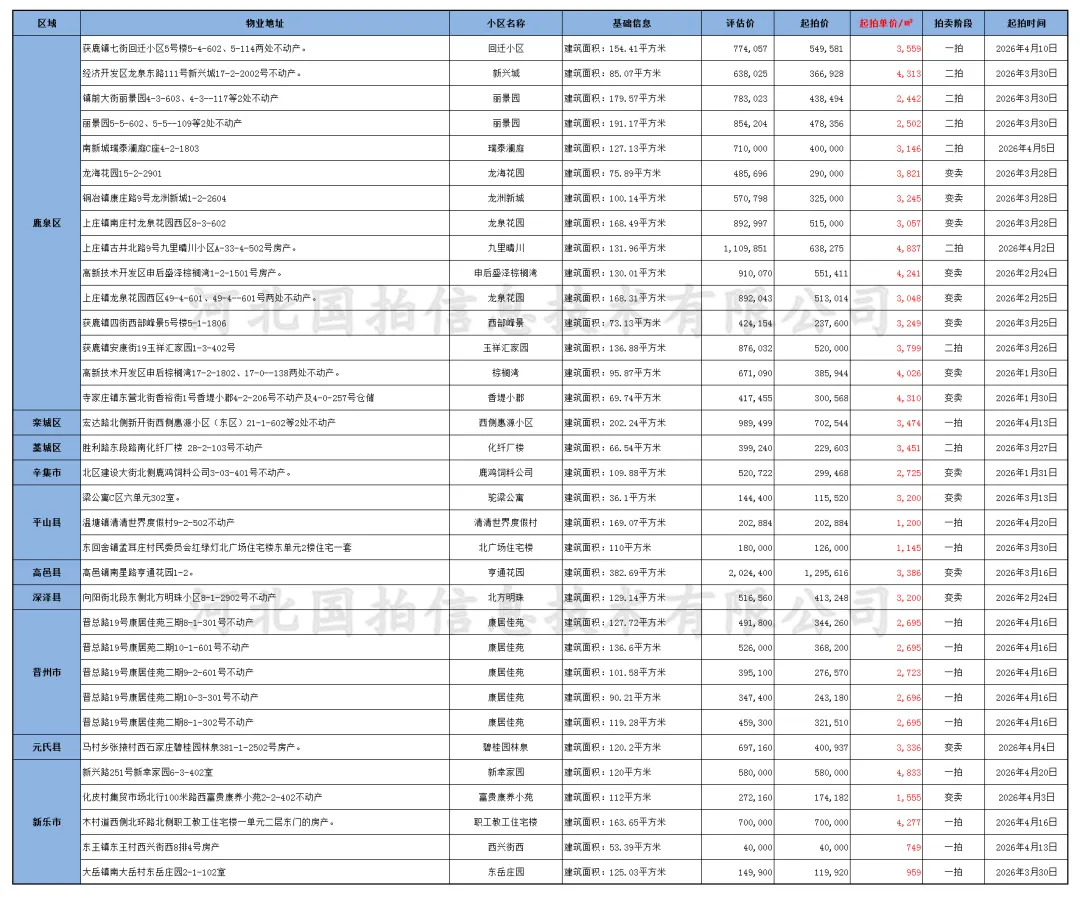Select auction date "2026年1月31日"
This screenshot has height=898, width=1080.
point(1026,472)
